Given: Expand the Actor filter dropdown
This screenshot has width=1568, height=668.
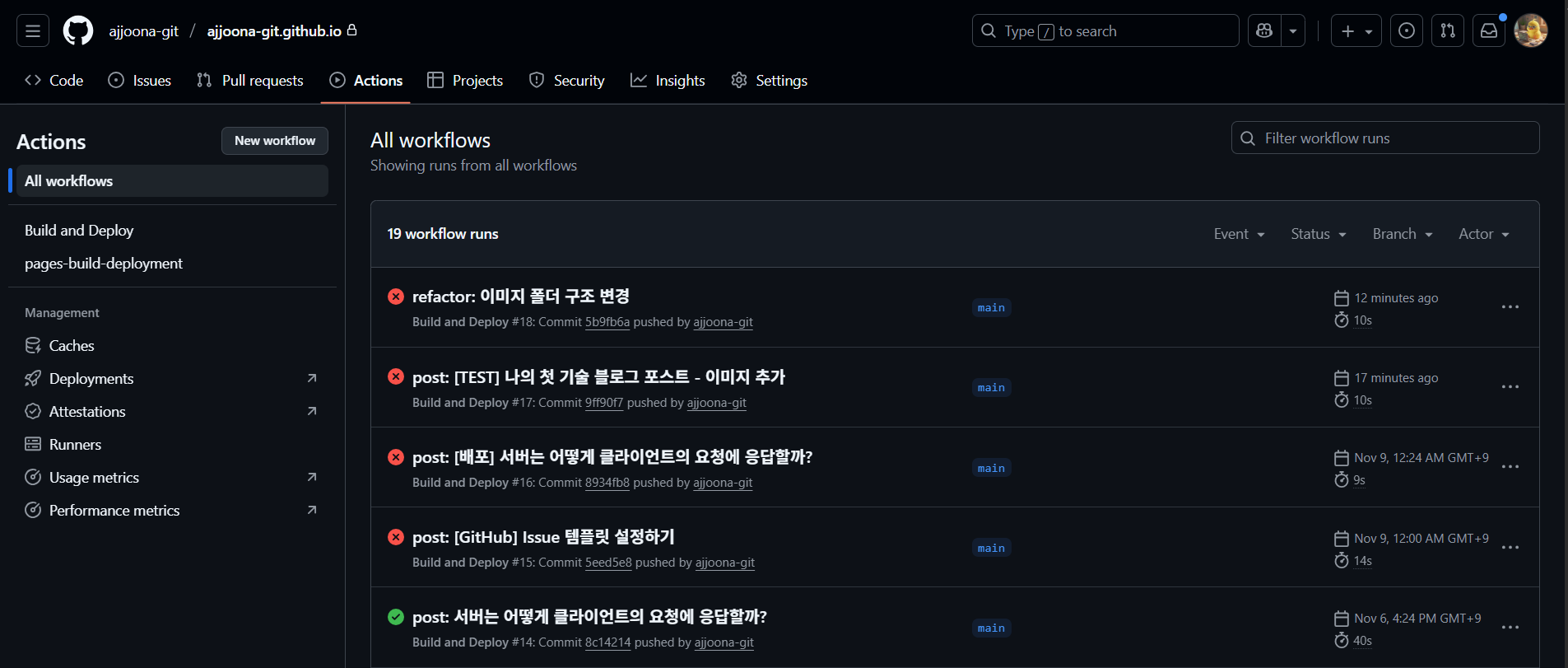Looking at the screenshot, I should pos(1483,234).
